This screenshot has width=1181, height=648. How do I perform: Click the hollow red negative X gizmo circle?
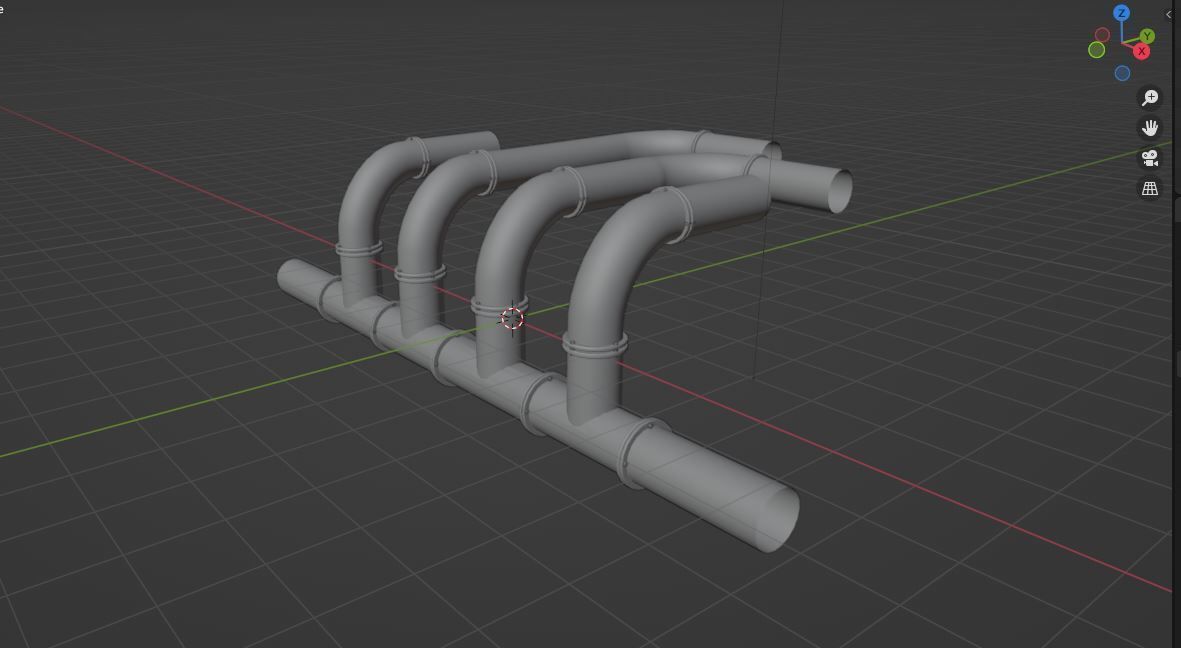1103,35
